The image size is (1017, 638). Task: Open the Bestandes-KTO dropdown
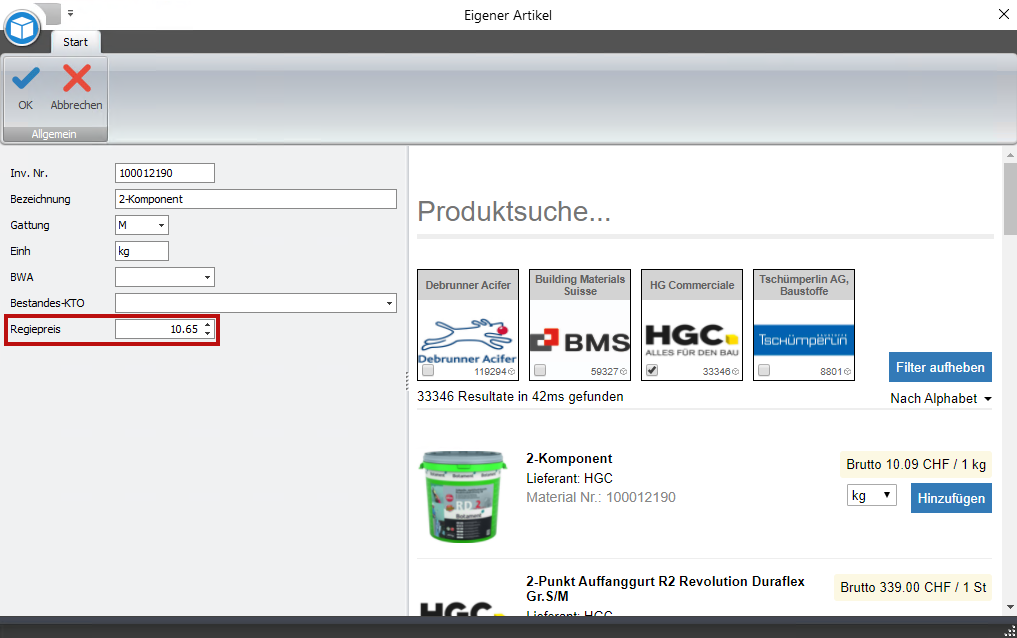coord(389,303)
